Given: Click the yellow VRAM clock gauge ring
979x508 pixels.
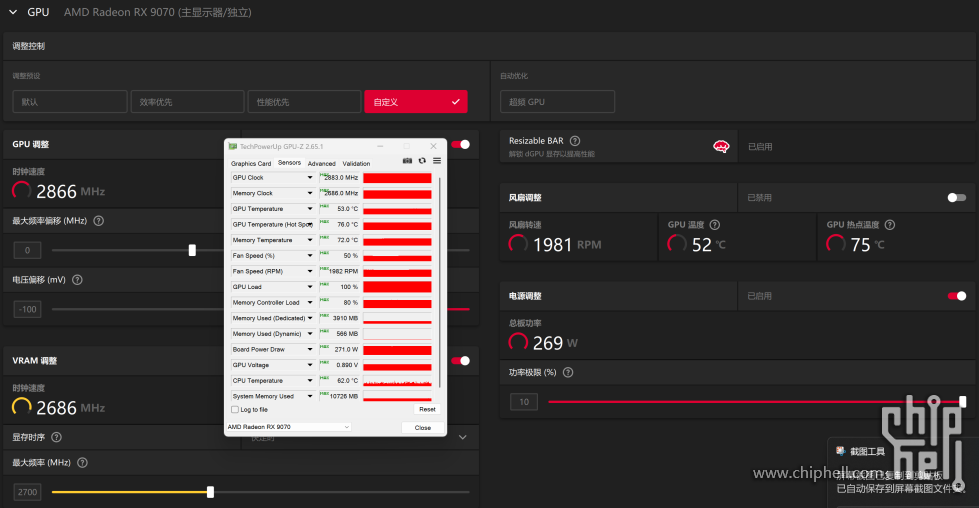Looking at the screenshot, I should tap(22, 408).
